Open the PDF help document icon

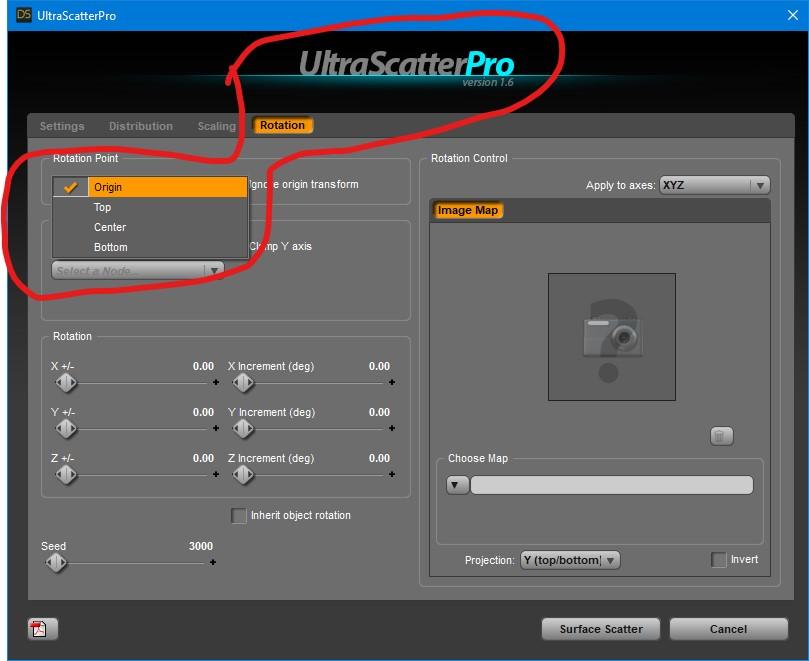(x=42, y=628)
